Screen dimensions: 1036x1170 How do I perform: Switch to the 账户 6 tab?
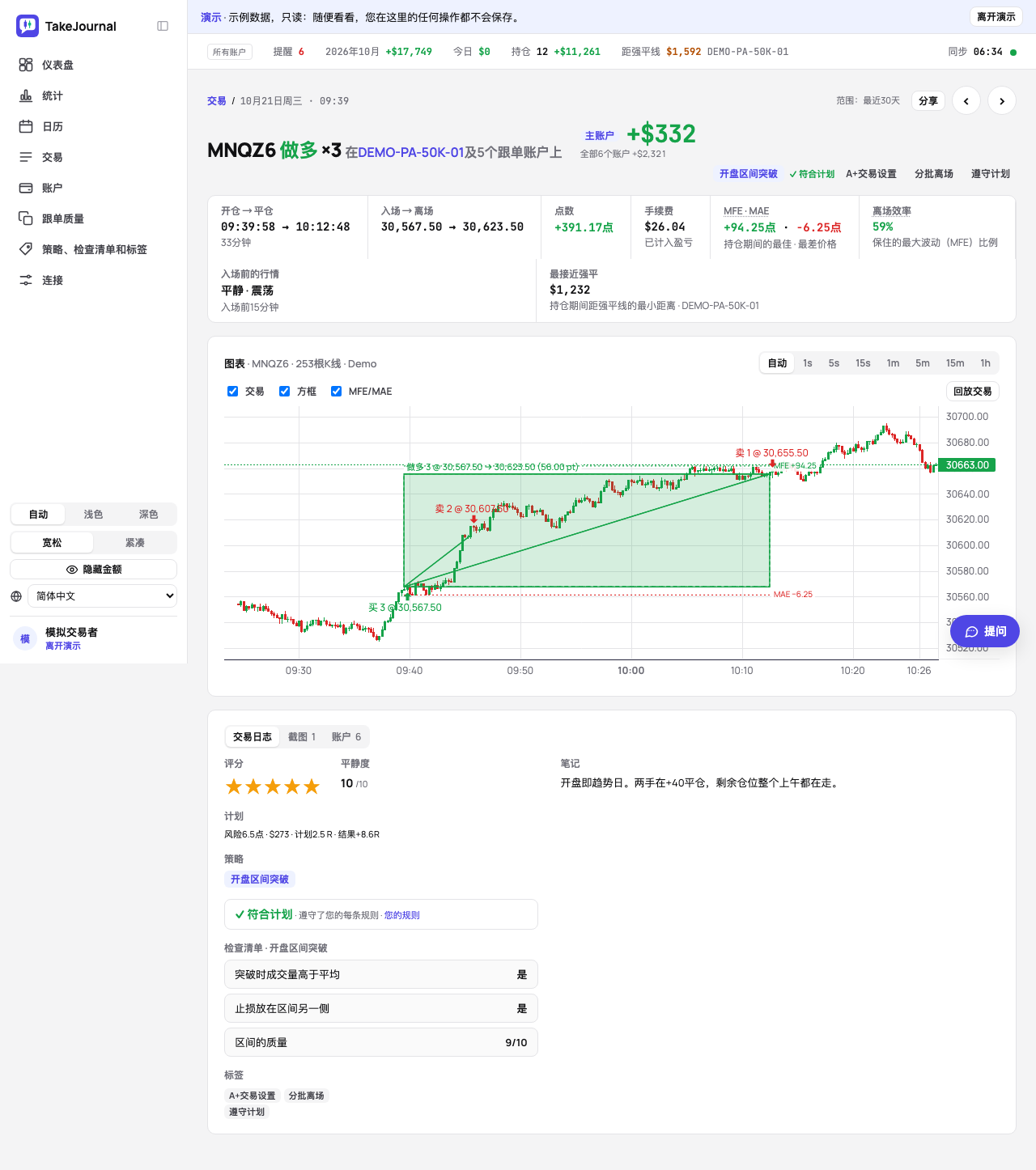[x=346, y=737]
